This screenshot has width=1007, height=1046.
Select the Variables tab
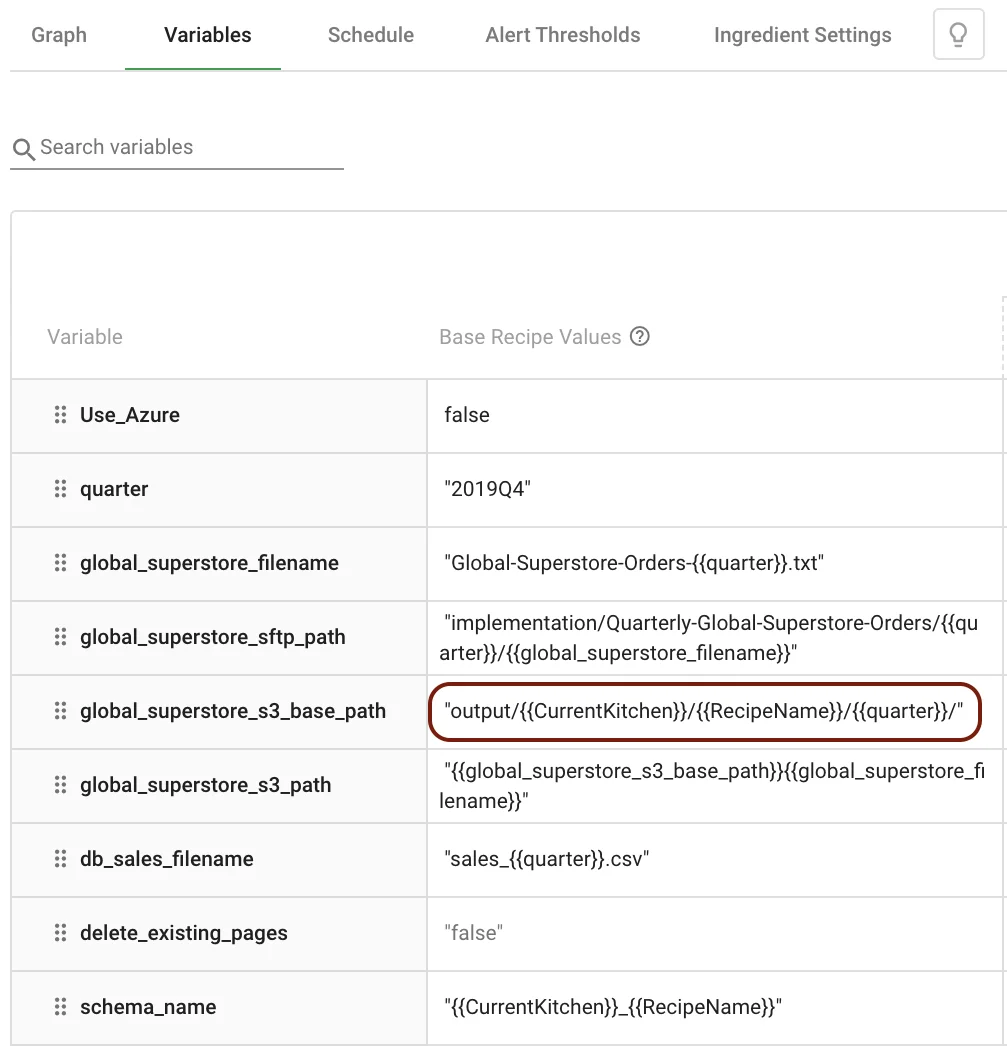point(206,34)
